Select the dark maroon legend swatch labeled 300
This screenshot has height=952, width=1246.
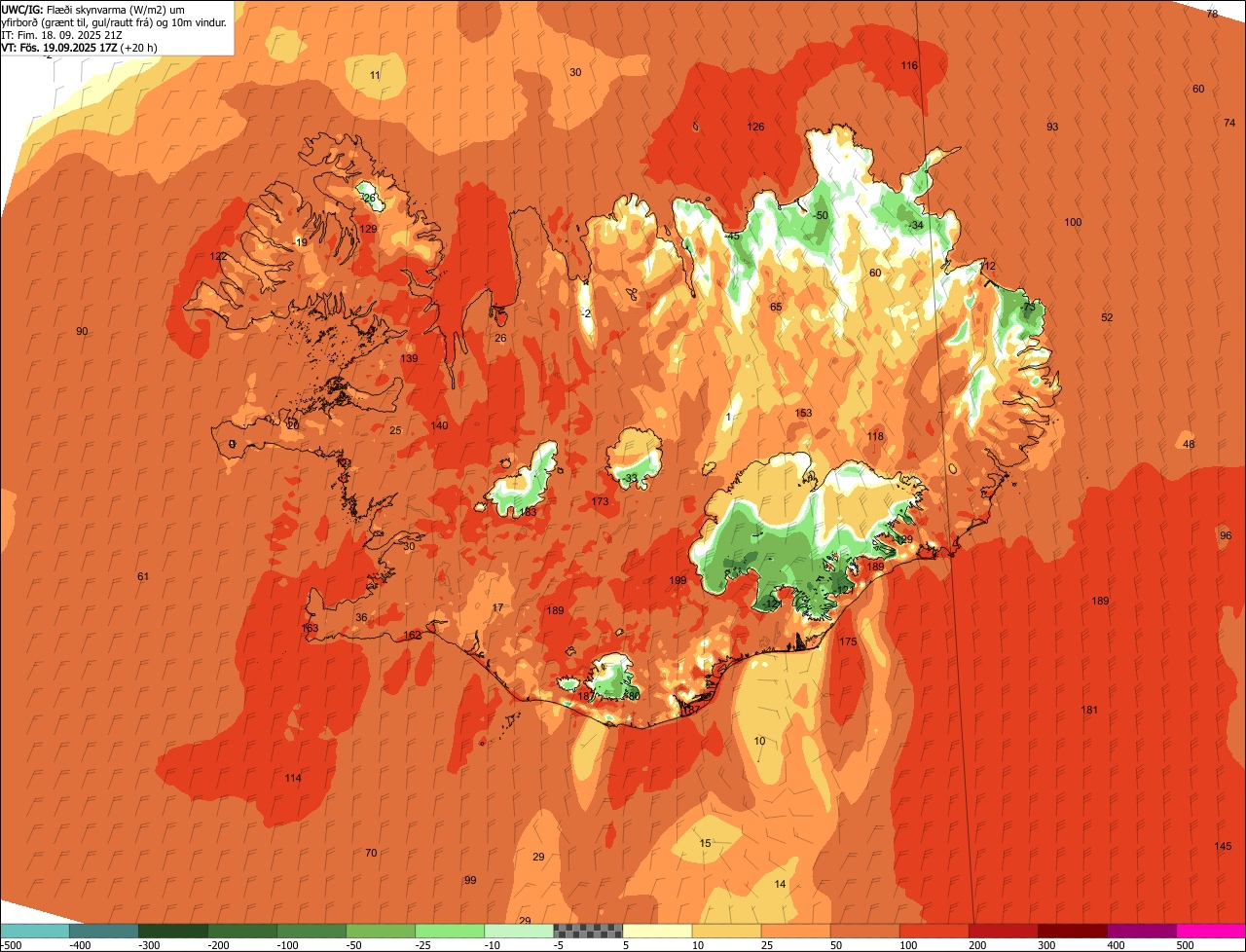(1072, 932)
